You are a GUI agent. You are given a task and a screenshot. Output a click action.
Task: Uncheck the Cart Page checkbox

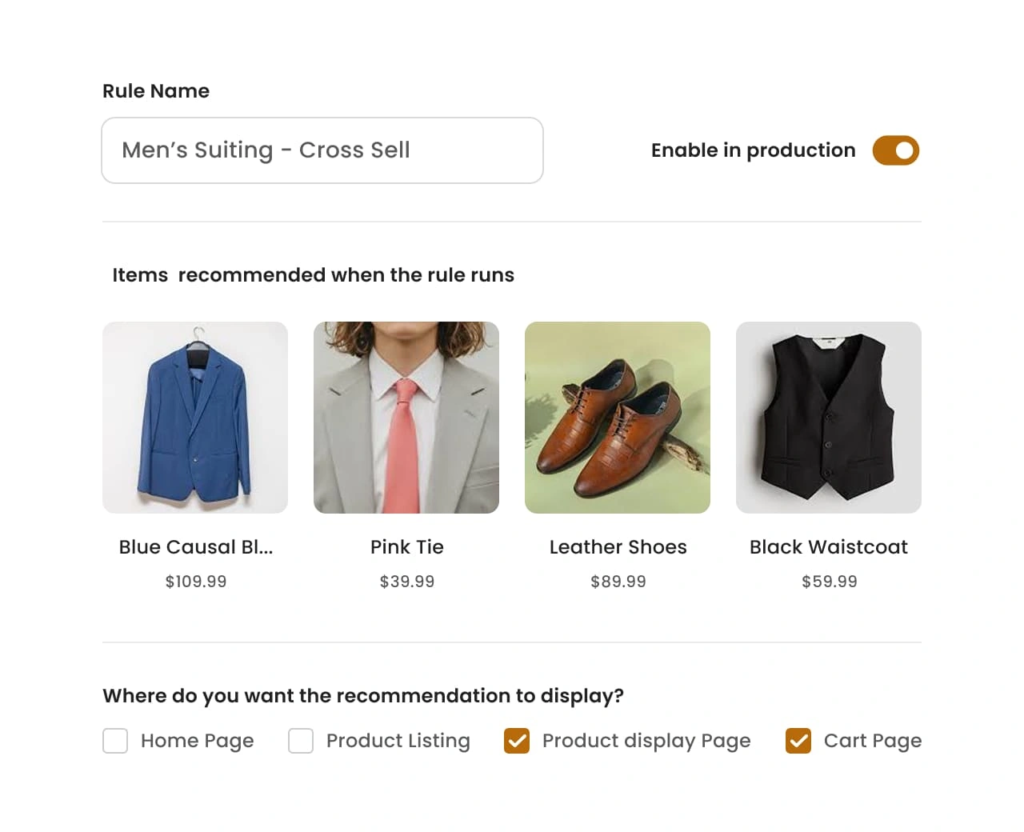(x=798, y=741)
